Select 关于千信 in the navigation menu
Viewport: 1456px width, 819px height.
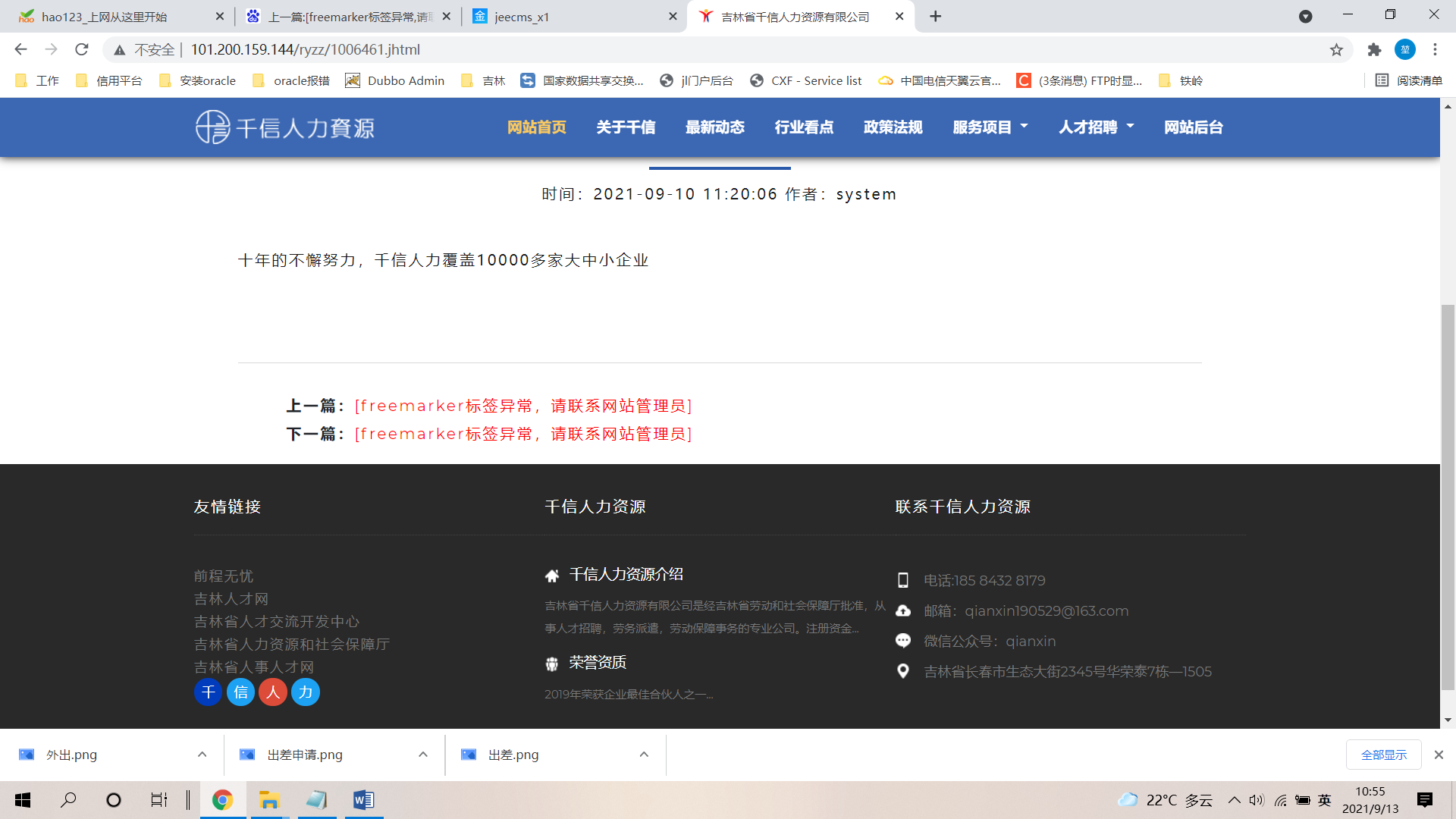click(626, 127)
